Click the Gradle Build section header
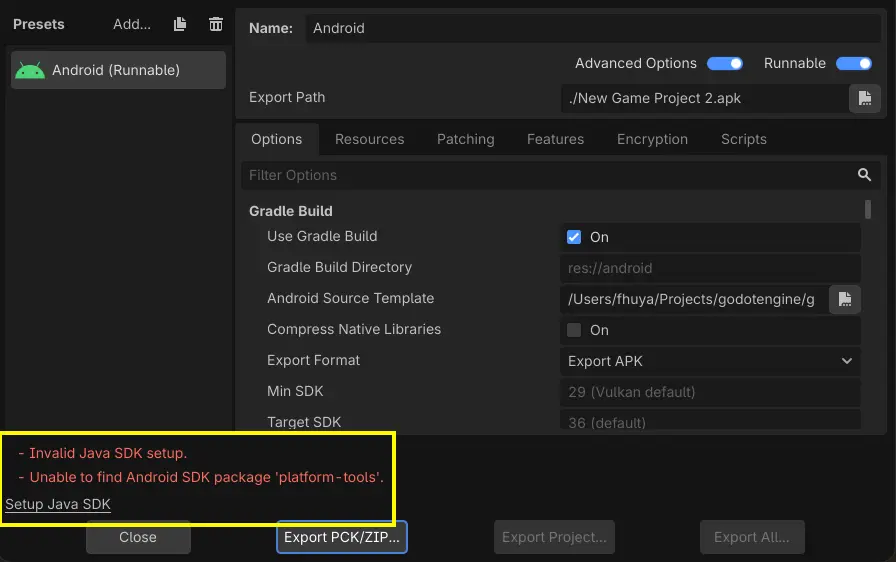The width and height of the screenshot is (896, 562). [x=291, y=211]
